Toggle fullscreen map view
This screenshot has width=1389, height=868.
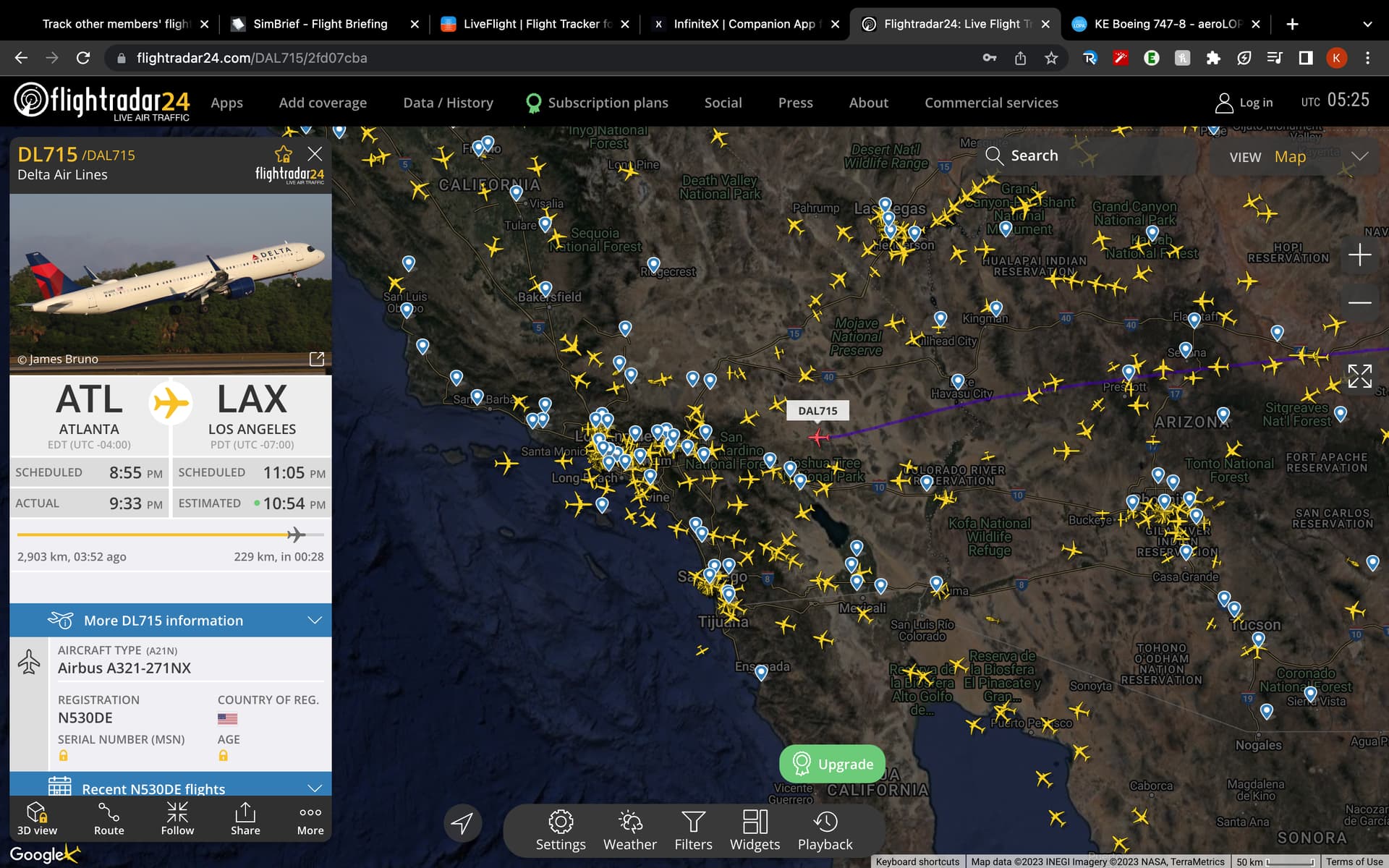(x=1359, y=376)
